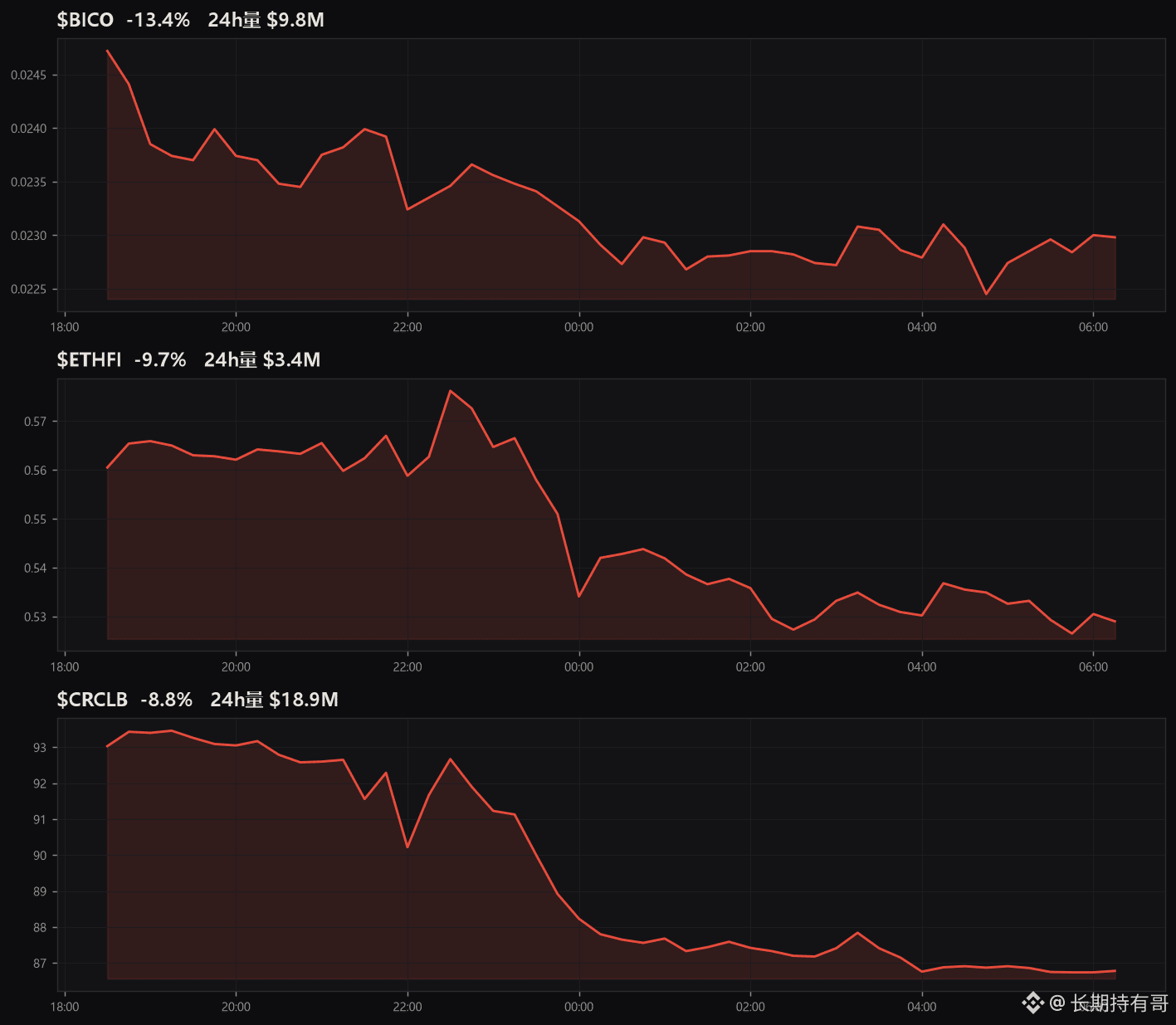
Task: Click 22:00 on the BICO time axis
Action: (x=407, y=327)
